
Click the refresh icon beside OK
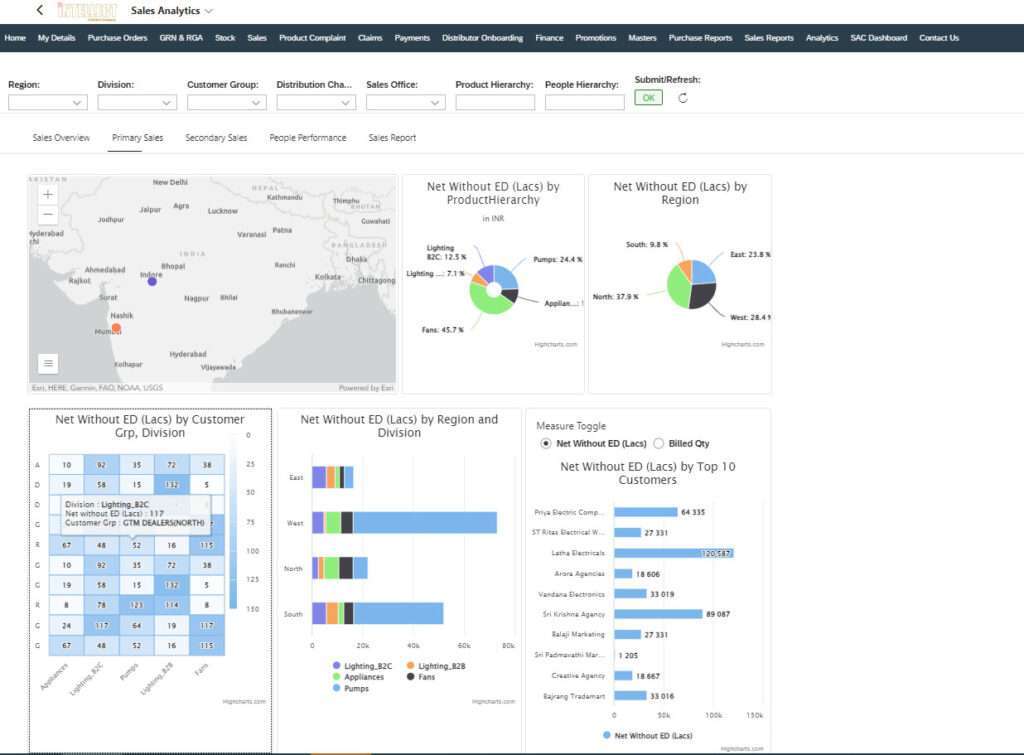683,98
